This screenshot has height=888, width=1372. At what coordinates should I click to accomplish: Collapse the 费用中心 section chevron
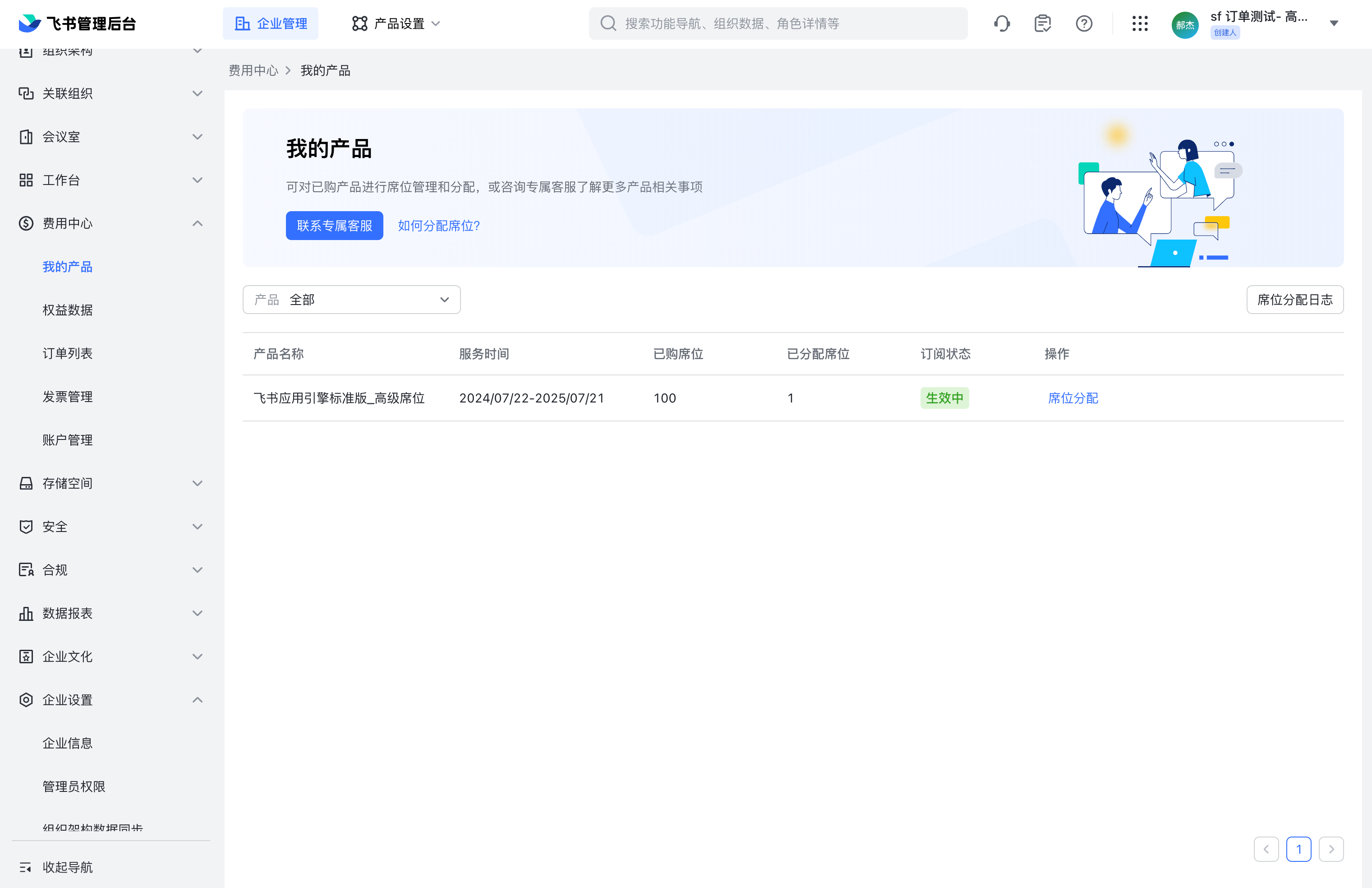coord(198,223)
